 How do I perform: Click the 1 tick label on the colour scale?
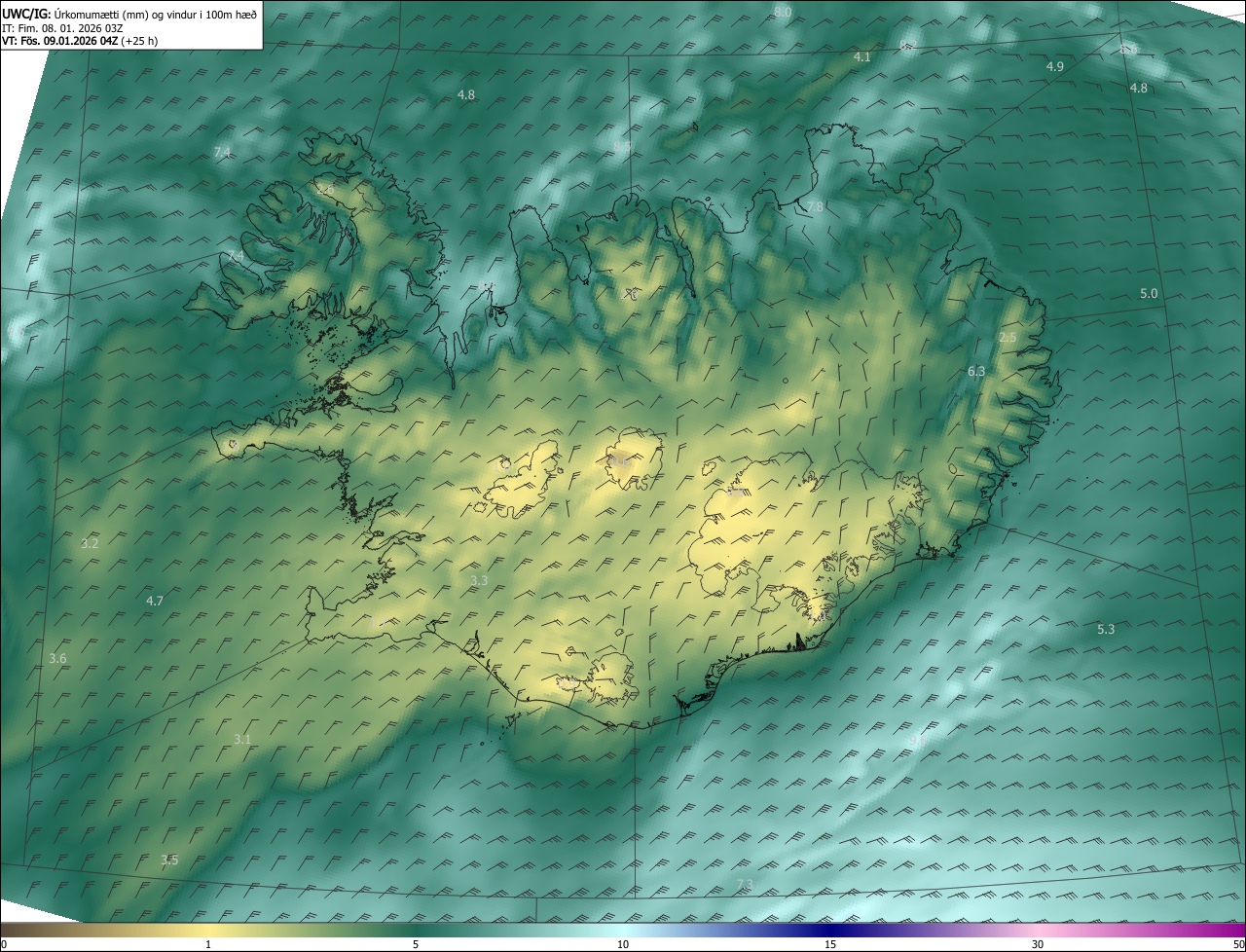(x=208, y=945)
